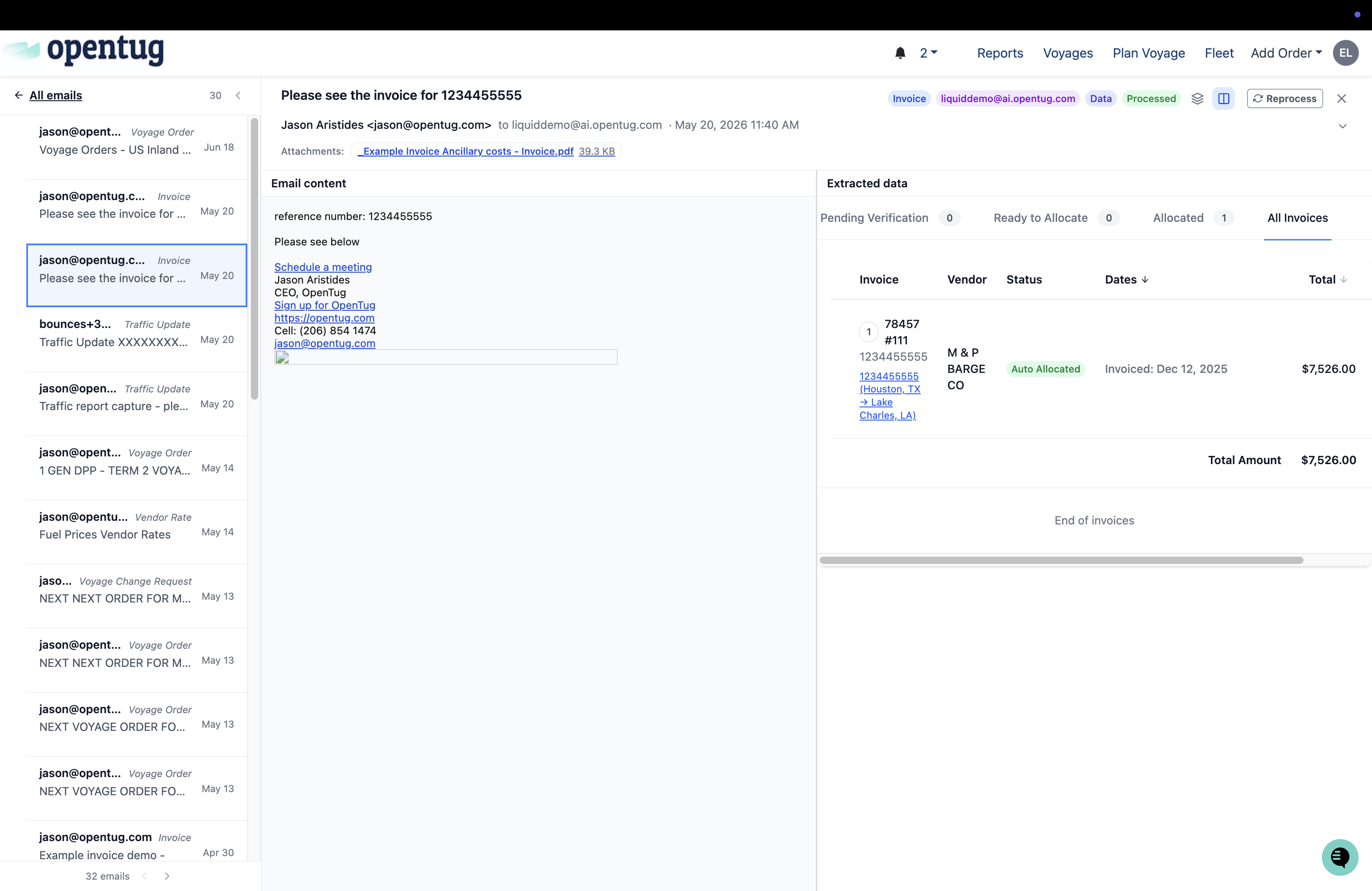
Task: Sort invoices by the Total column
Action: click(x=1328, y=279)
